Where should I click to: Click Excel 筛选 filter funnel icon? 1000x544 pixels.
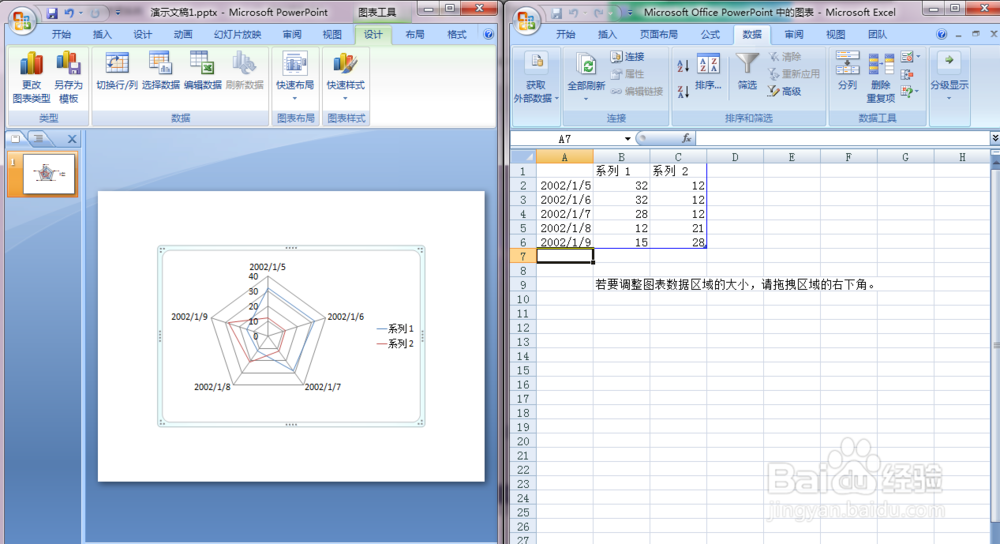[x=747, y=72]
